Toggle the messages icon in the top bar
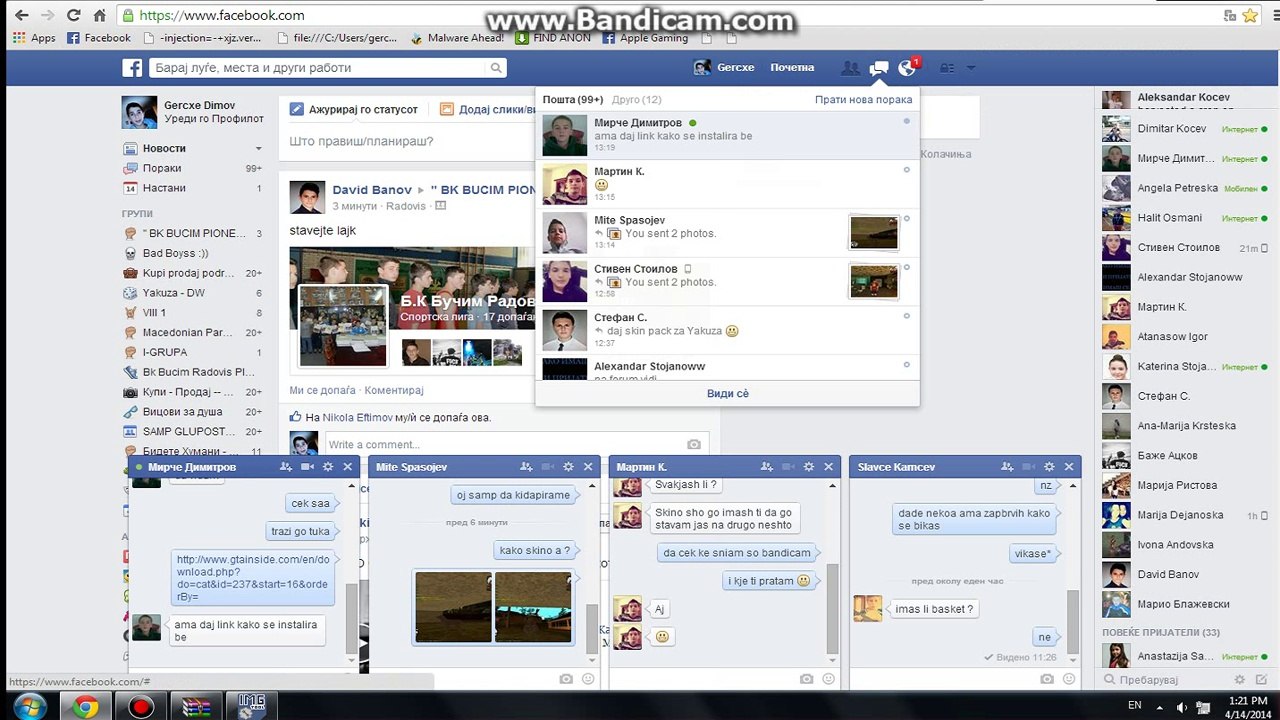Screen dimensions: 1280x720 point(879,68)
